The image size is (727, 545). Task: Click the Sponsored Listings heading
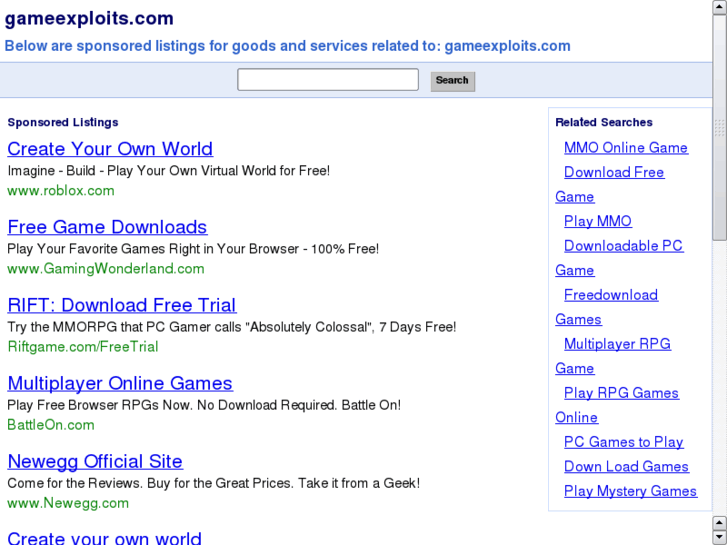(63, 122)
